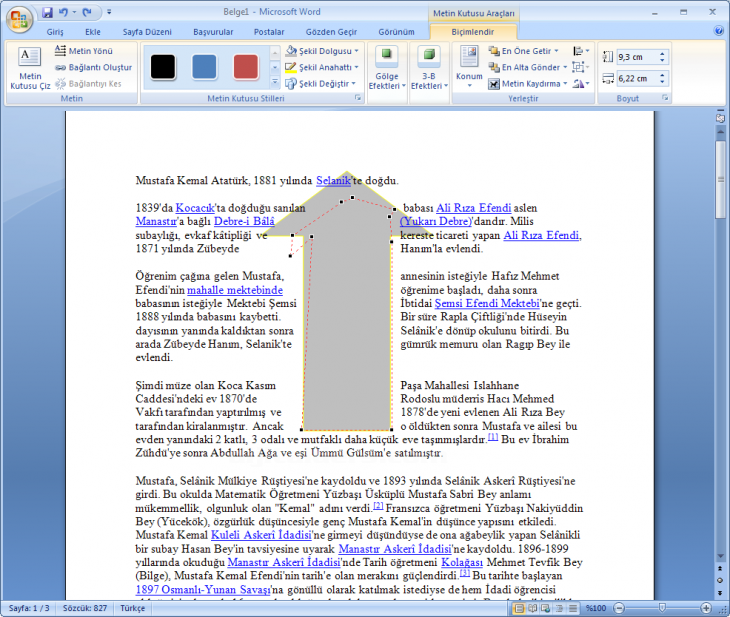
Task: Open Word help question mark icon
Action: point(718,31)
